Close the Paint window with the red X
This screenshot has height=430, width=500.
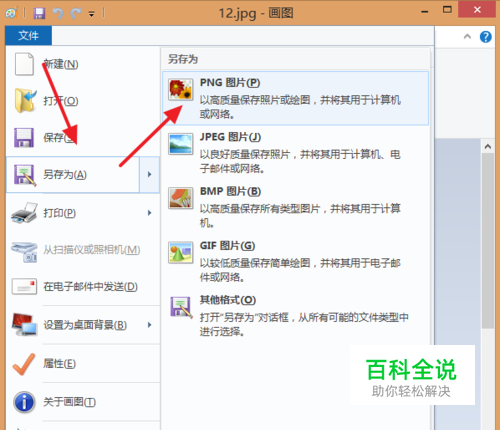[477, 10]
